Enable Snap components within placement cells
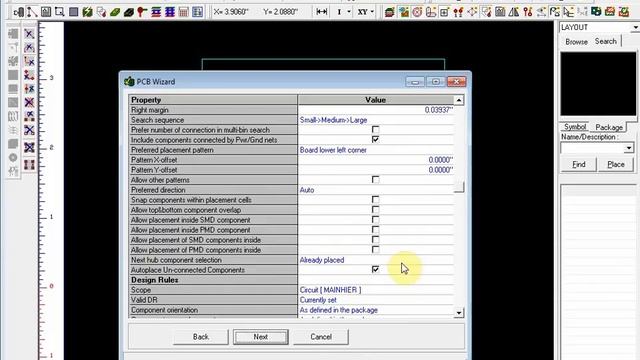Viewport: 640px width, 360px height. tap(376, 200)
